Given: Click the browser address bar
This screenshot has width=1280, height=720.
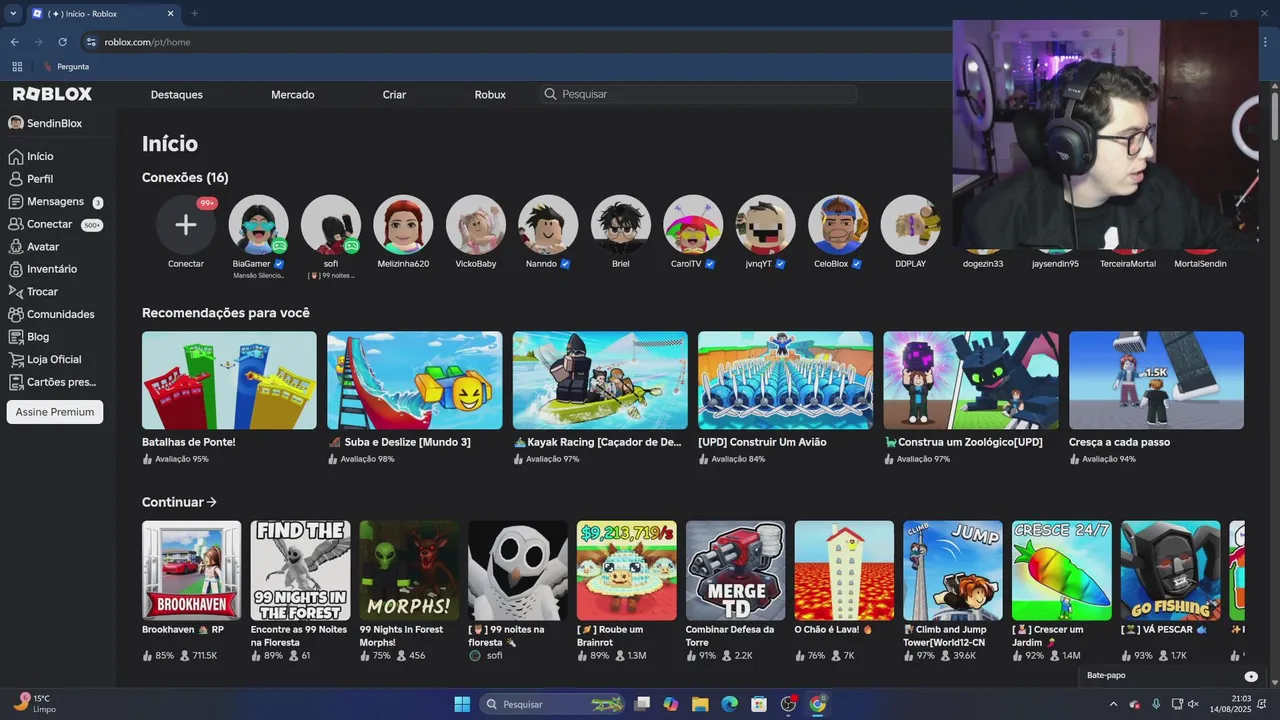Looking at the screenshot, I should (515, 42).
